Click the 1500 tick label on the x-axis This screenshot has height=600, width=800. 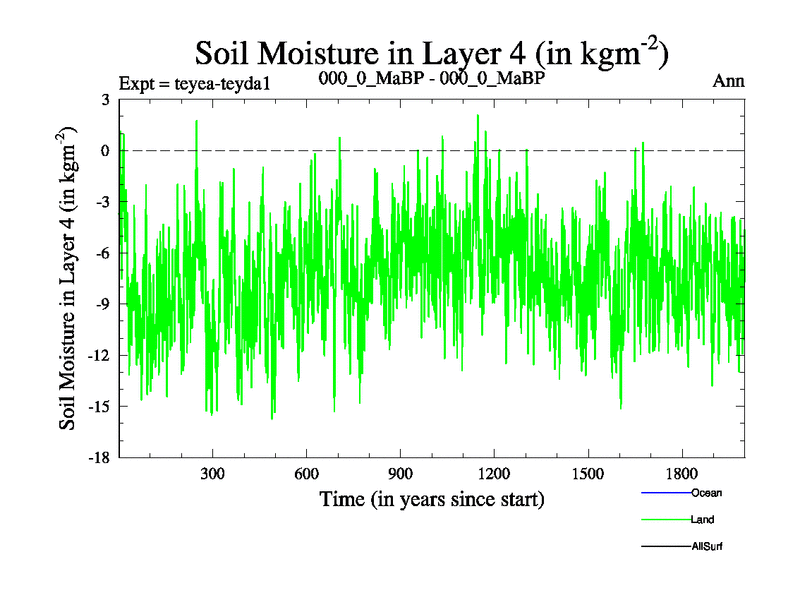click(x=588, y=473)
